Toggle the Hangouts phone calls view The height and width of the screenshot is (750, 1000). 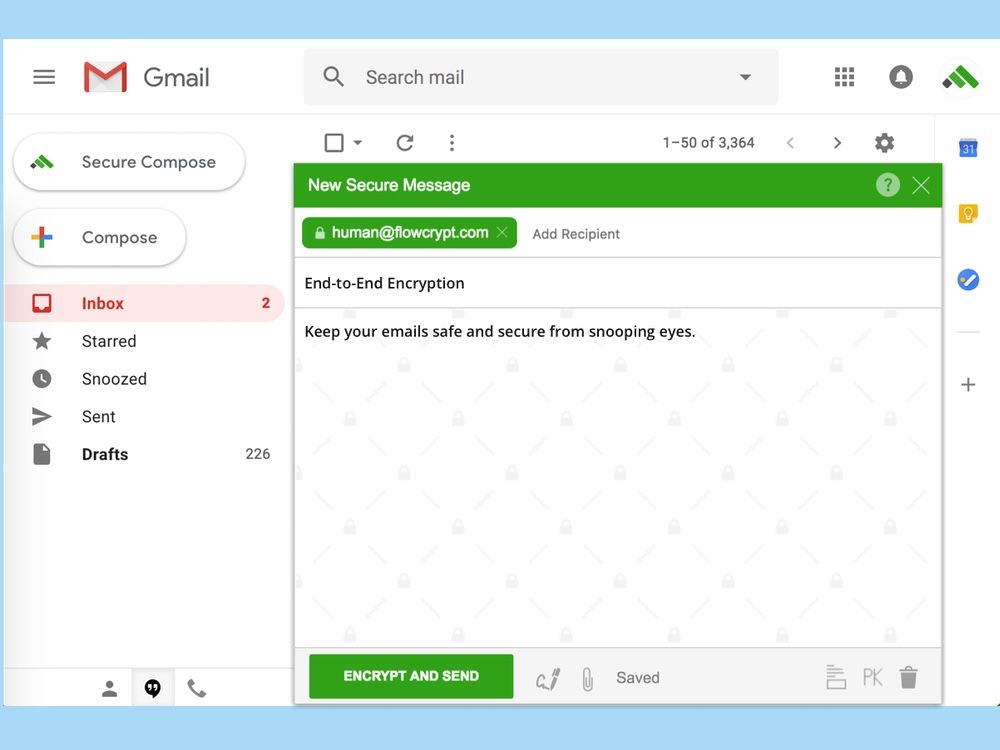197,688
